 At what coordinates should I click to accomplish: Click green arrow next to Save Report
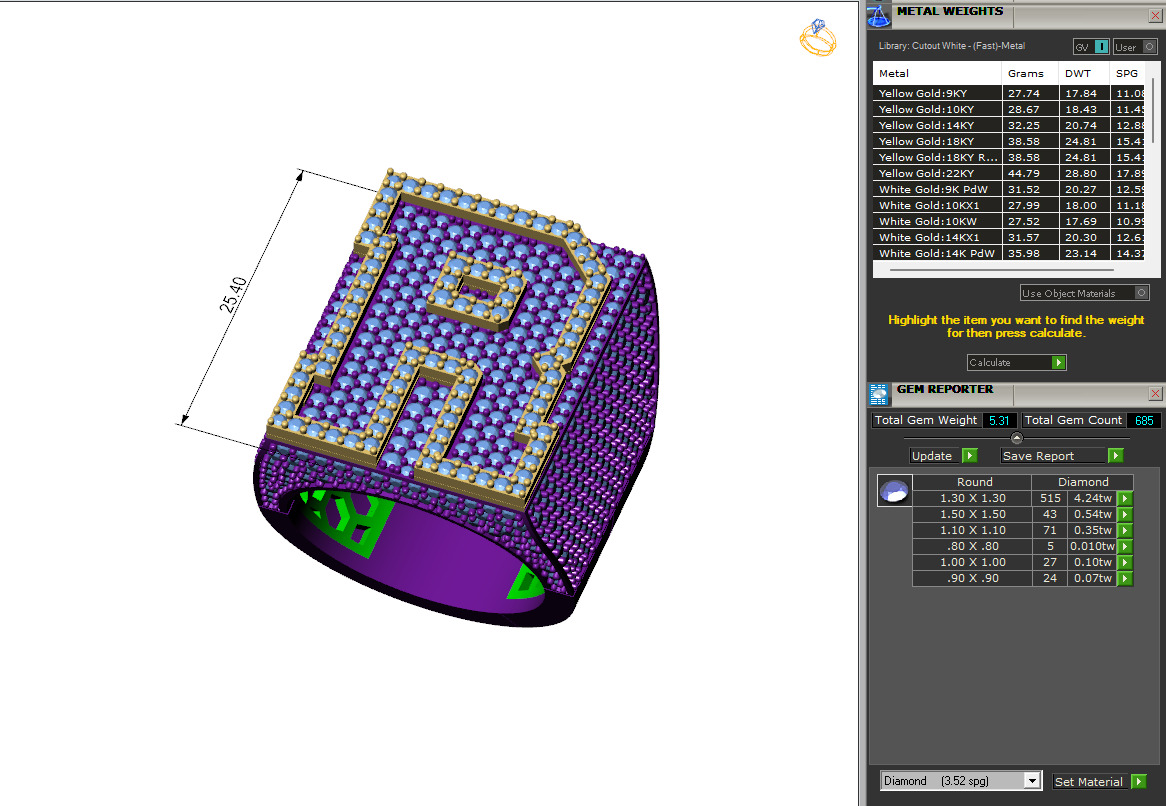point(1115,456)
